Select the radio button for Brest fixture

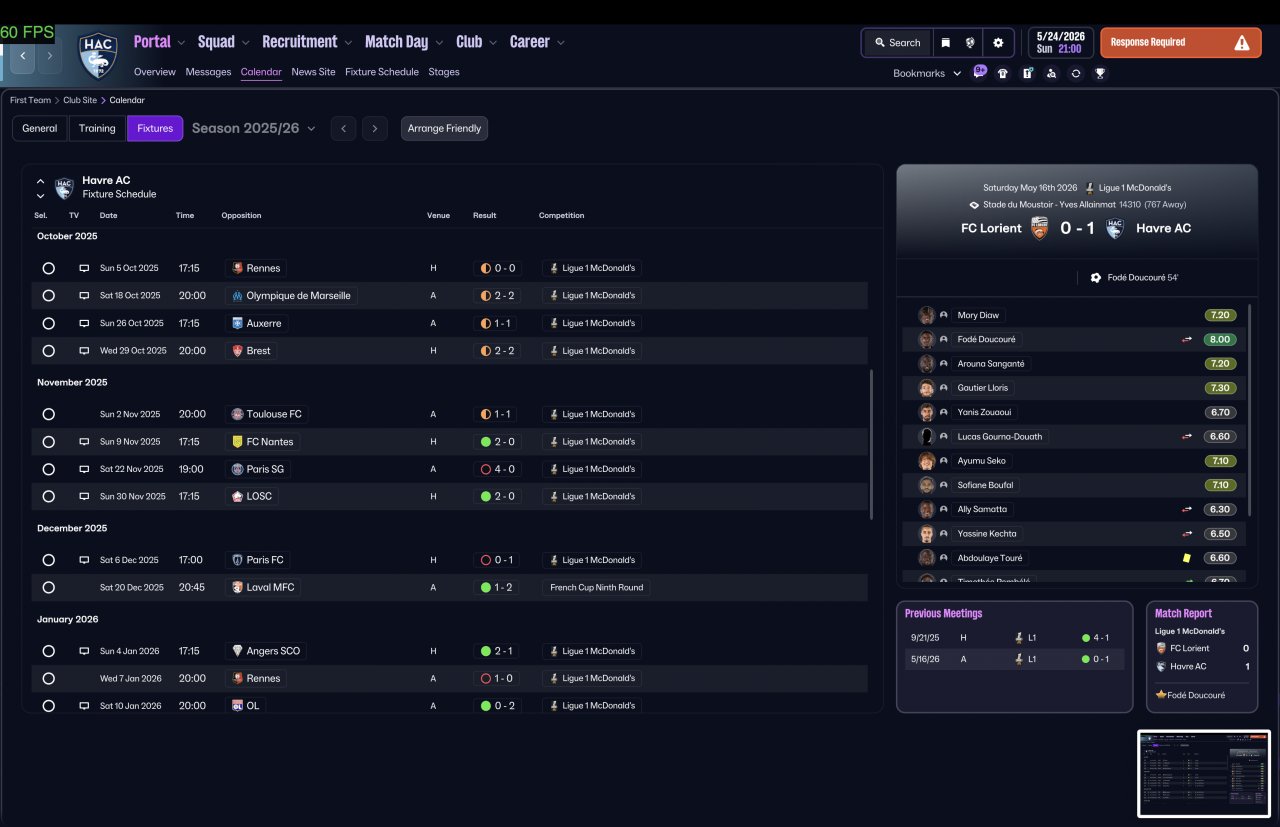[48, 351]
